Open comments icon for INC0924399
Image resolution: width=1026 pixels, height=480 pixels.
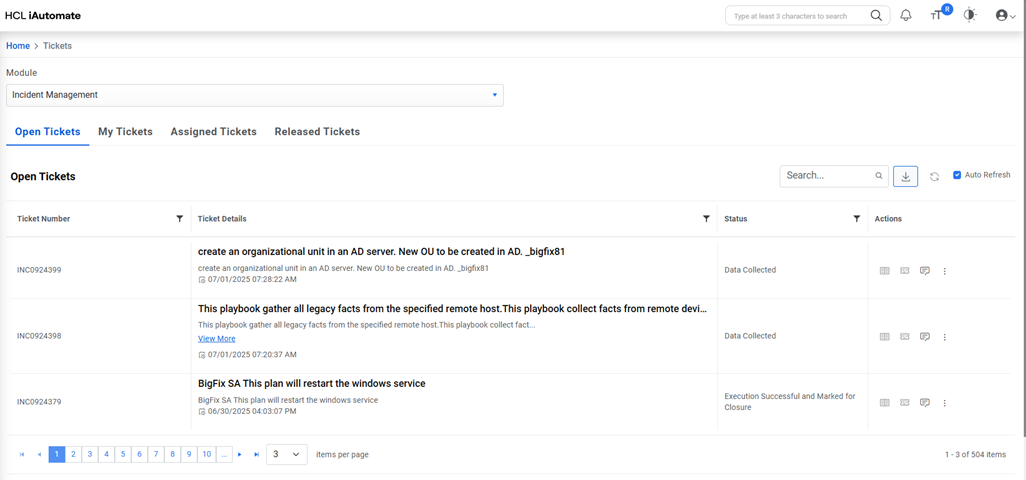coord(925,271)
